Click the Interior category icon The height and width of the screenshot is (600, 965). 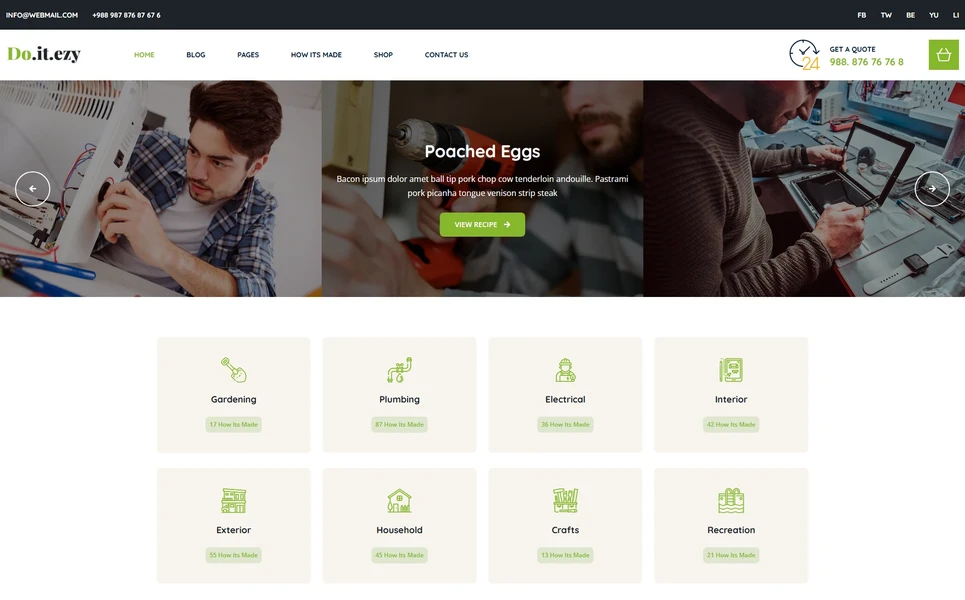click(731, 368)
